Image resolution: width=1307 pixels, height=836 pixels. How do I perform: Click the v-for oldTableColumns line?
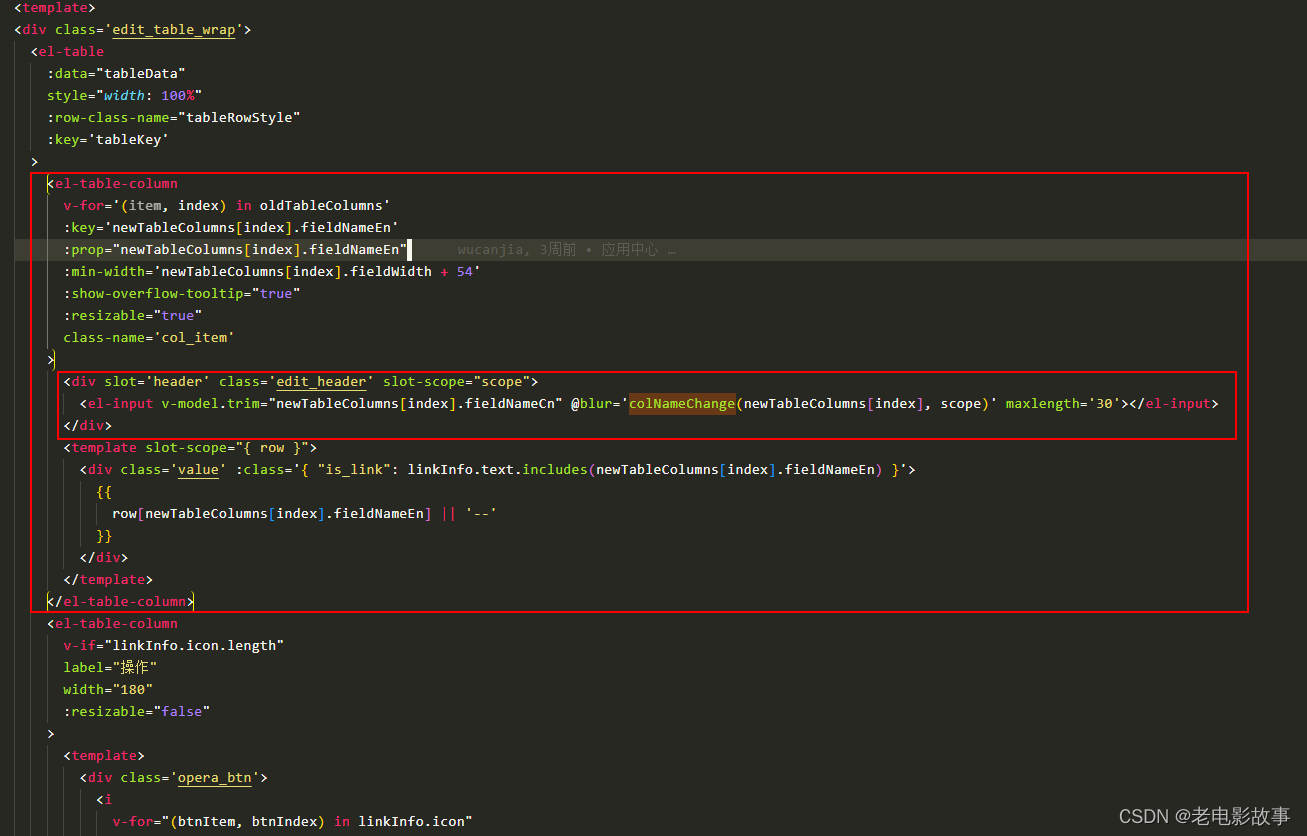(x=227, y=205)
